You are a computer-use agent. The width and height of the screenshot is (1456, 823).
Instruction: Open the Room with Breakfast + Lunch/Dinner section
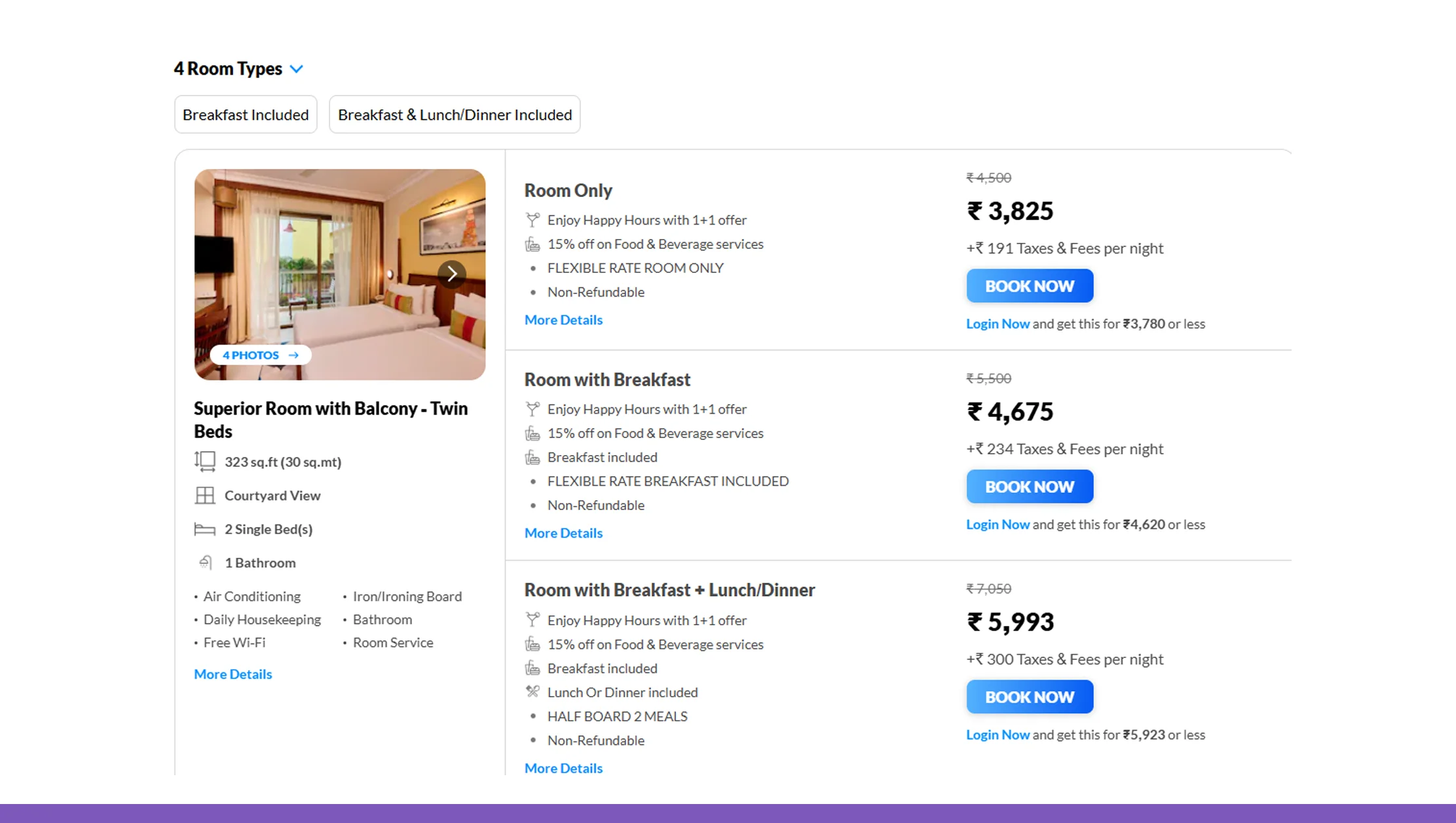(x=669, y=589)
